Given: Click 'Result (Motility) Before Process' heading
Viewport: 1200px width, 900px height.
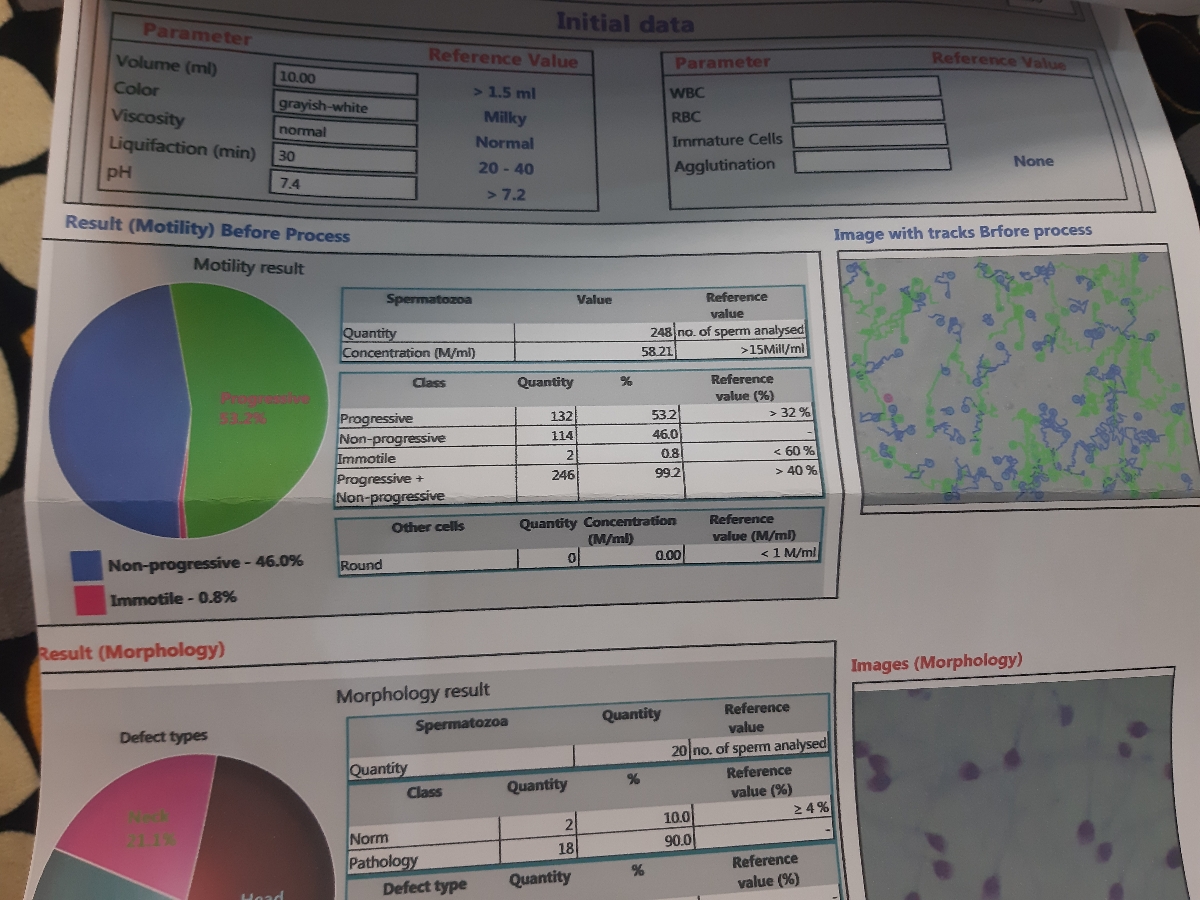Looking at the screenshot, I should [207, 229].
